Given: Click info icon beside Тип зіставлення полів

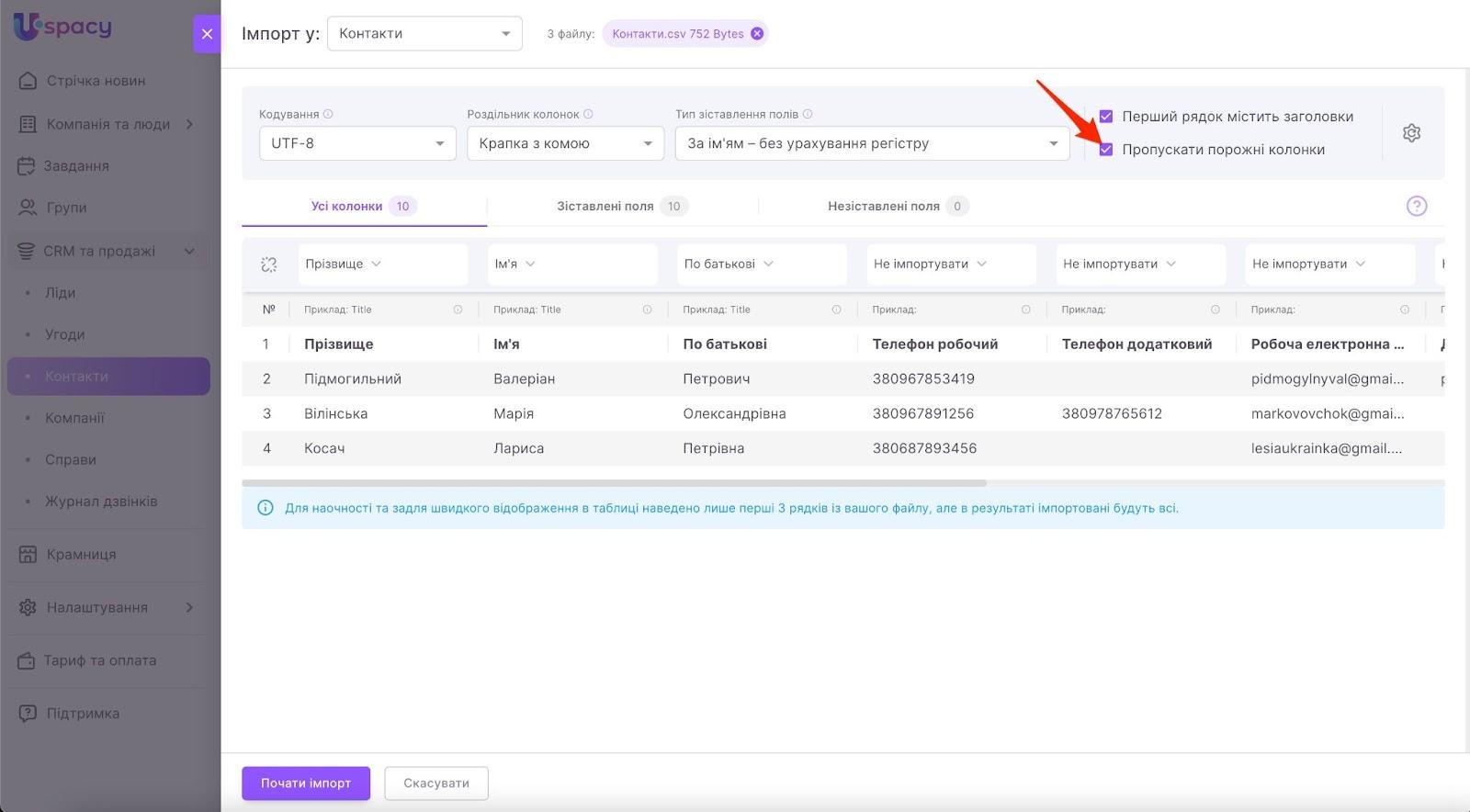Looking at the screenshot, I should coord(808,114).
